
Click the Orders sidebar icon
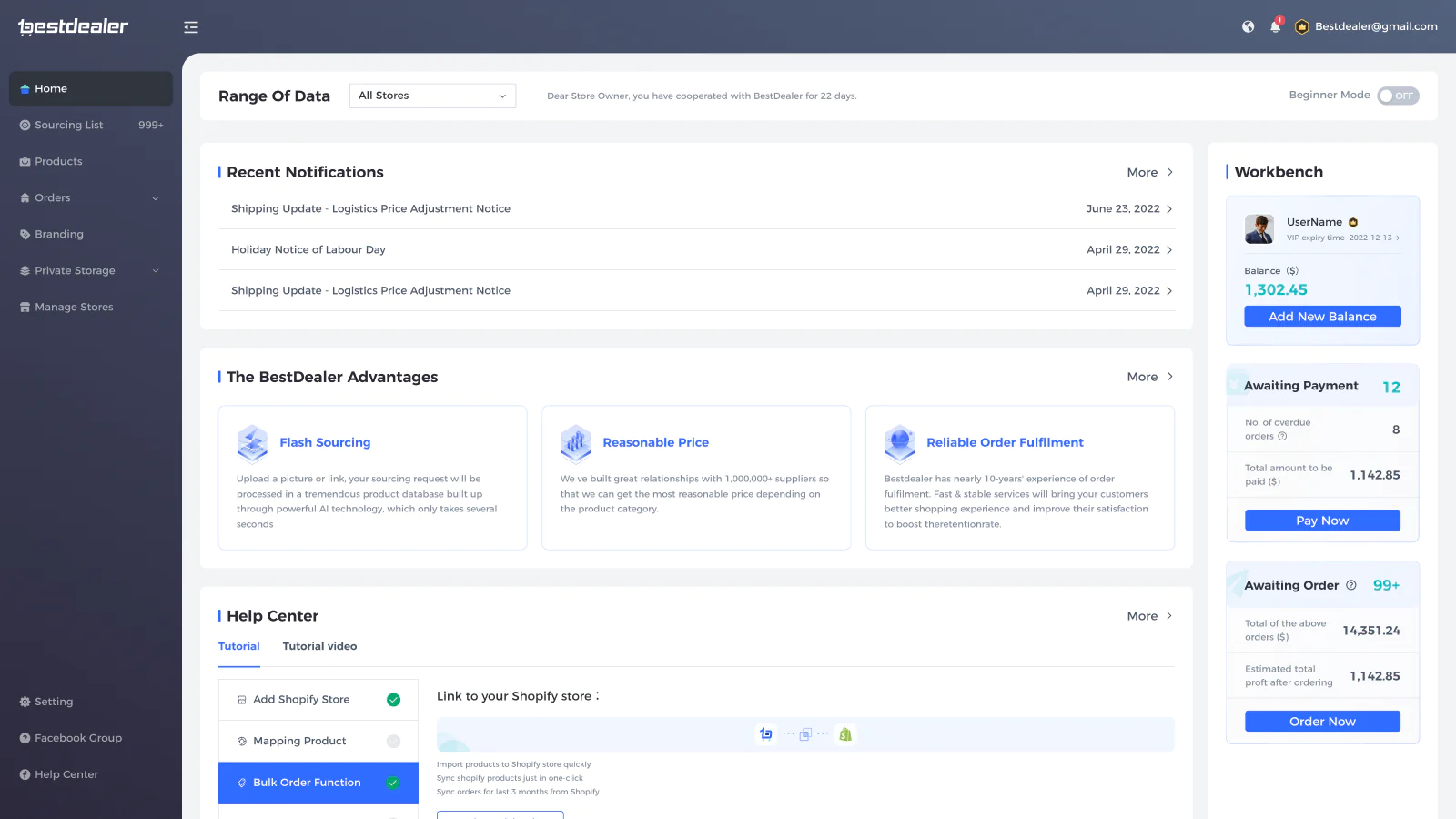pos(25,197)
